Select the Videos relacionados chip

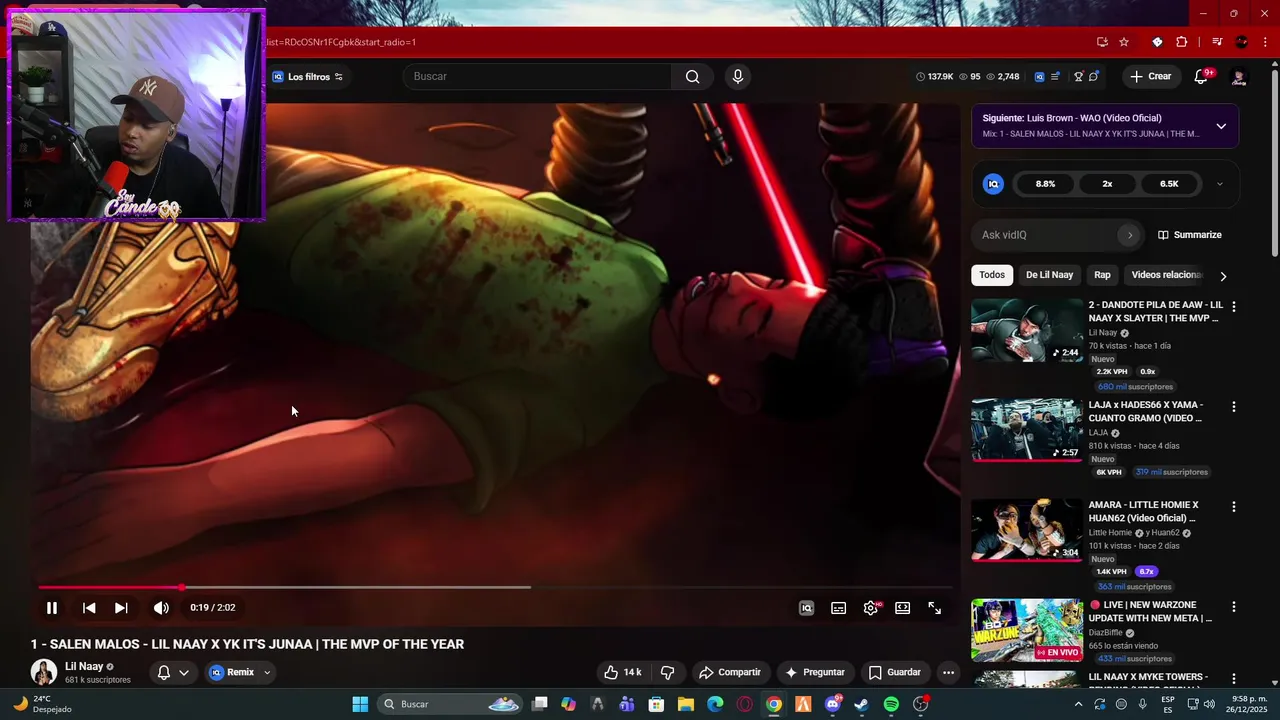point(1166,275)
